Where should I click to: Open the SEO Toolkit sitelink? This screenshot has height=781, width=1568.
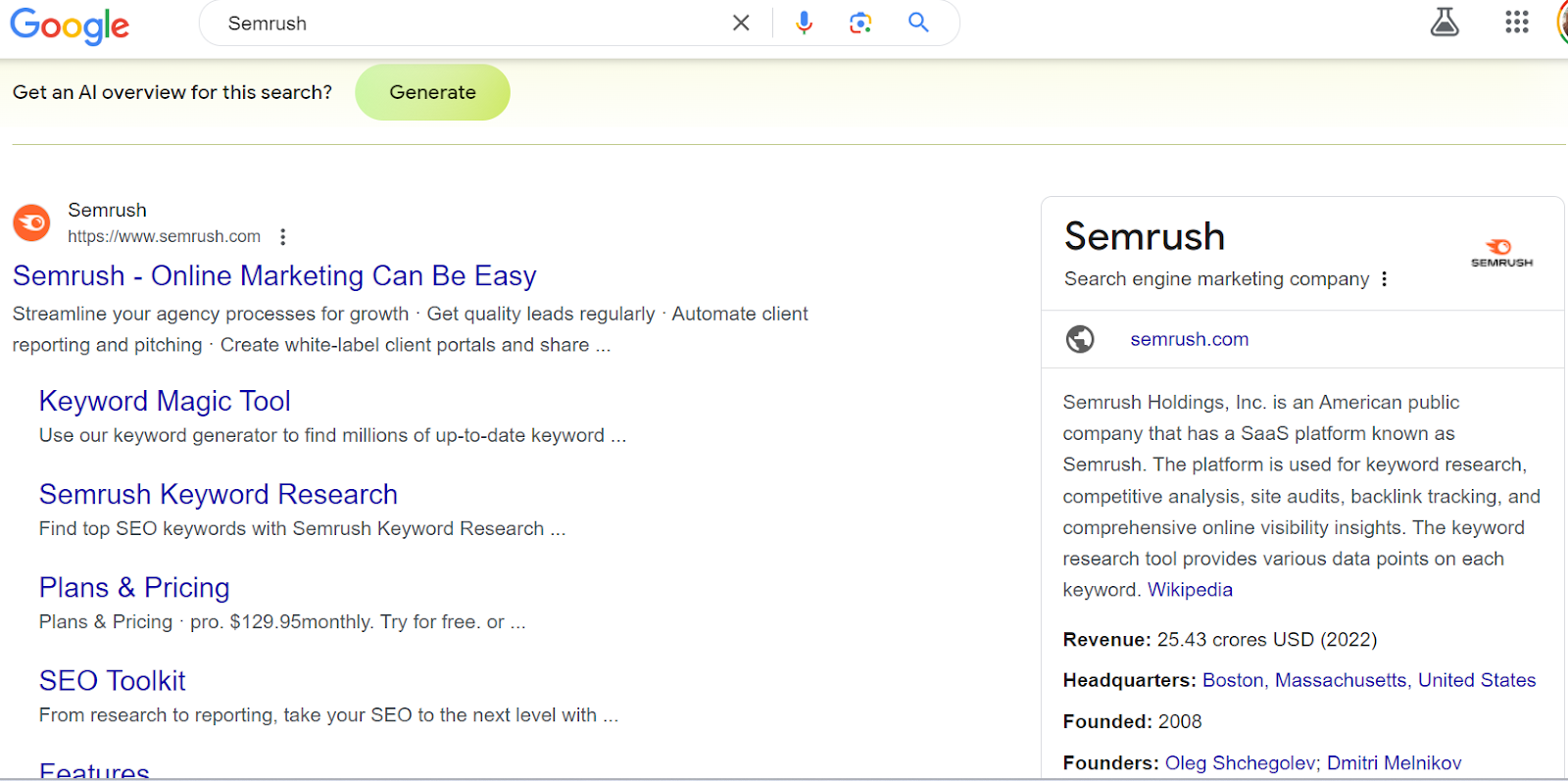[113, 680]
